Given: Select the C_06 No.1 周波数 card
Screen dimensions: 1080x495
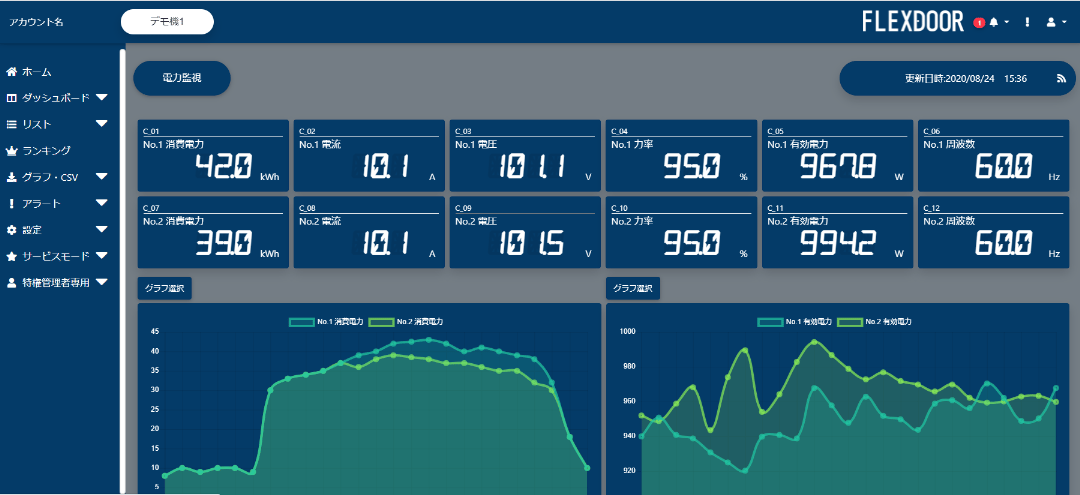Looking at the screenshot, I should [993, 156].
